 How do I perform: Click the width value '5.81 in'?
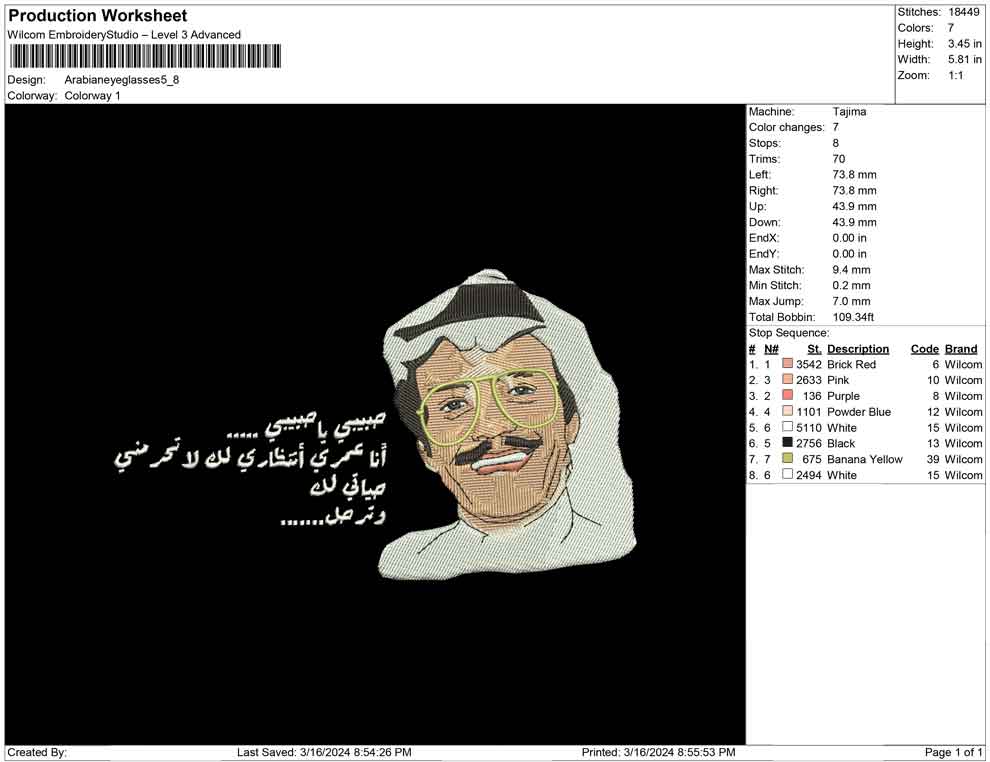pyautogui.click(x=965, y=59)
